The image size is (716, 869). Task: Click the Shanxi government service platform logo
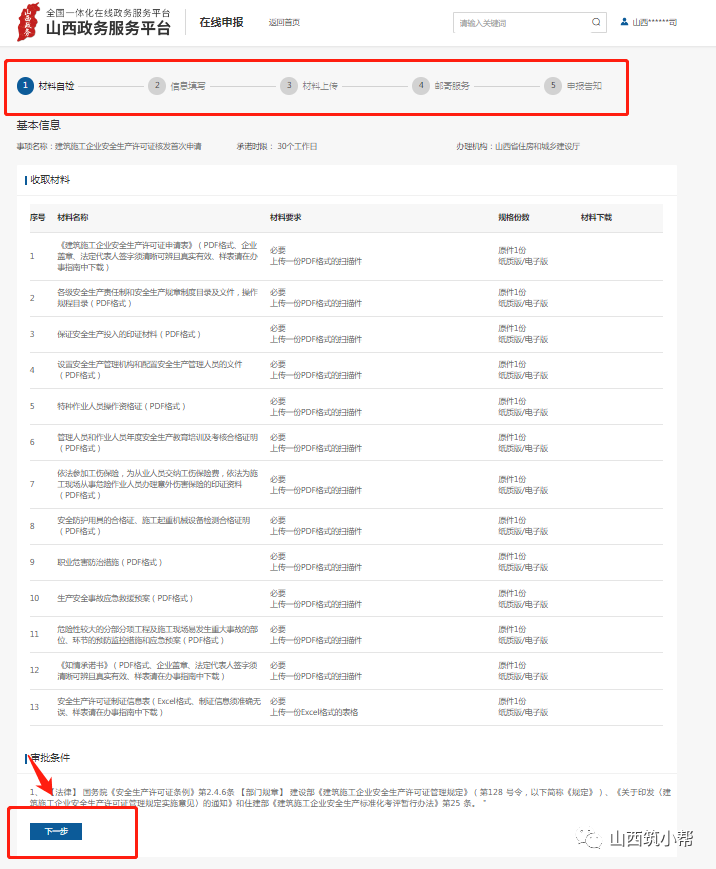tap(94, 22)
